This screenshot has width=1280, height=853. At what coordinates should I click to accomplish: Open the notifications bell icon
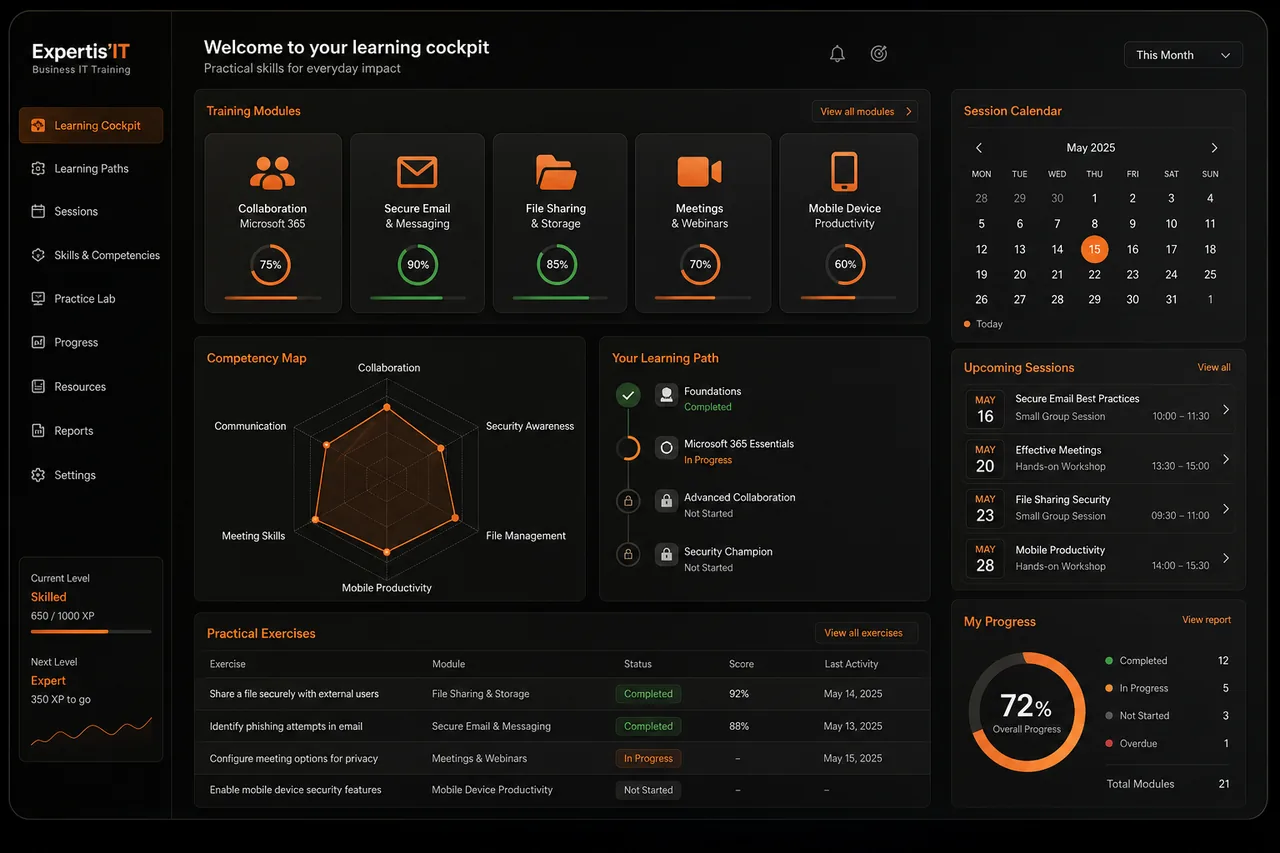coord(837,54)
